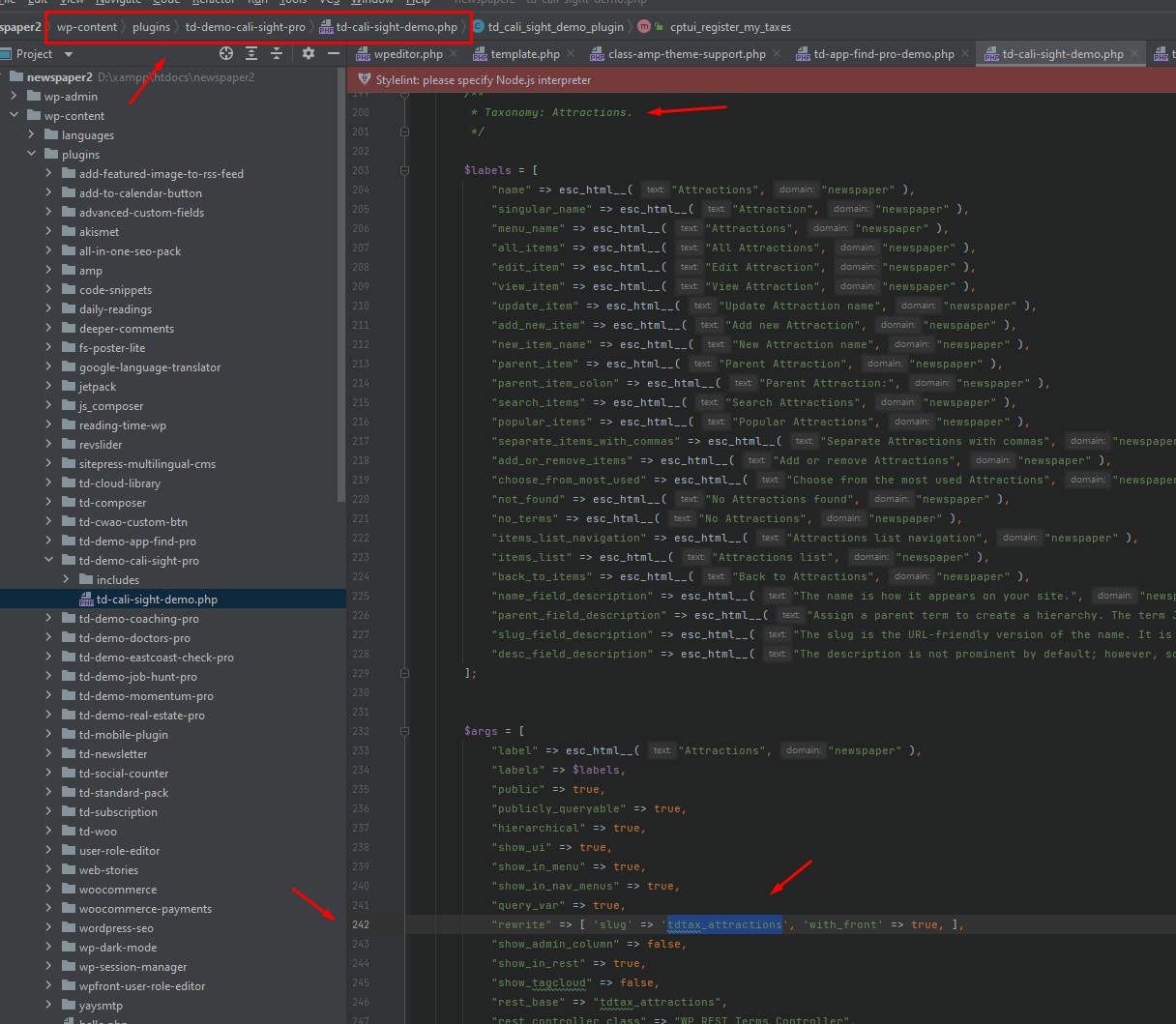Switch to the template.php tab

tap(525, 54)
